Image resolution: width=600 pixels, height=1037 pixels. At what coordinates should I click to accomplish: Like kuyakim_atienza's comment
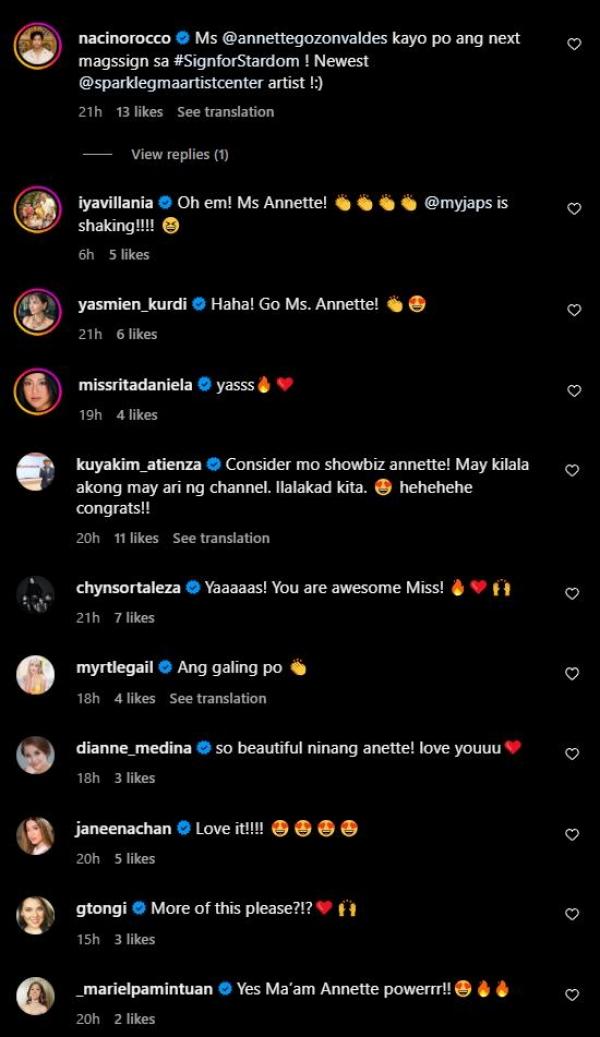573,470
